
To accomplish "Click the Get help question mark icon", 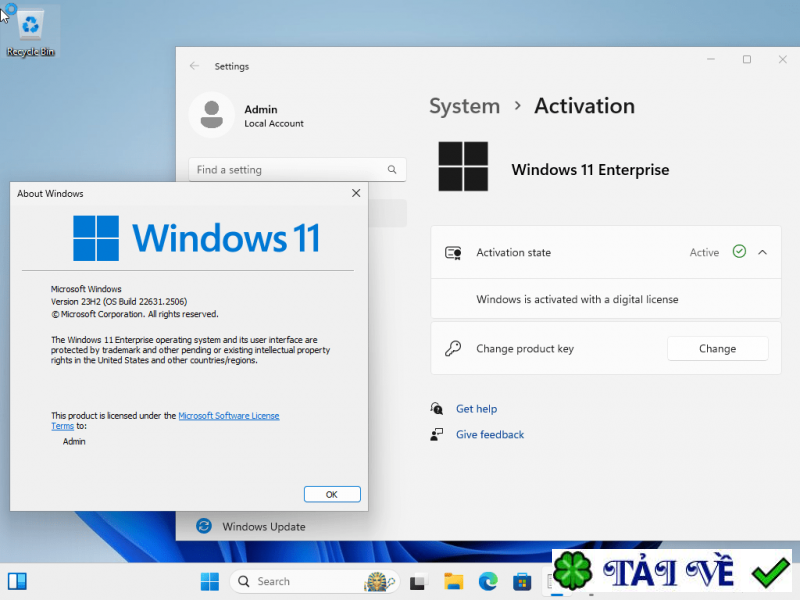I will (x=436, y=408).
